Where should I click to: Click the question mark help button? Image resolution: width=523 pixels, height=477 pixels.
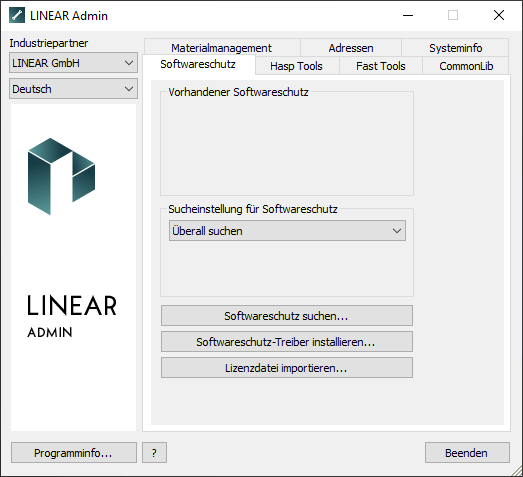[x=154, y=453]
